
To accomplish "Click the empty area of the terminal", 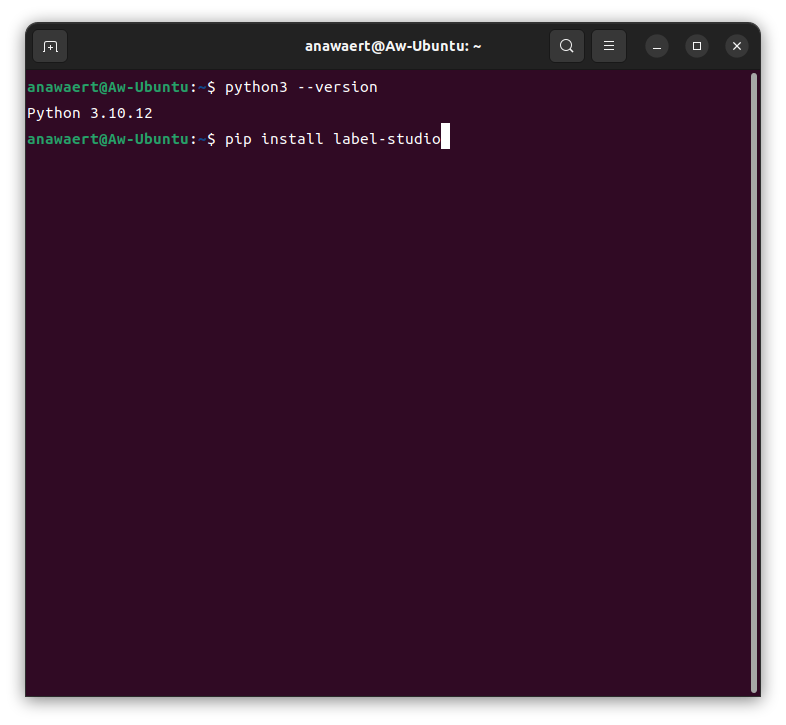I will (390, 420).
